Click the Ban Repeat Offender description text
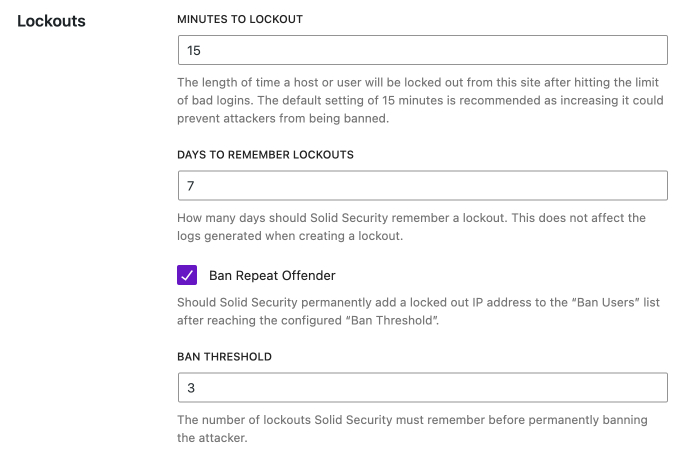The height and width of the screenshot is (471, 684). pyautogui.click(x=412, y=312)
